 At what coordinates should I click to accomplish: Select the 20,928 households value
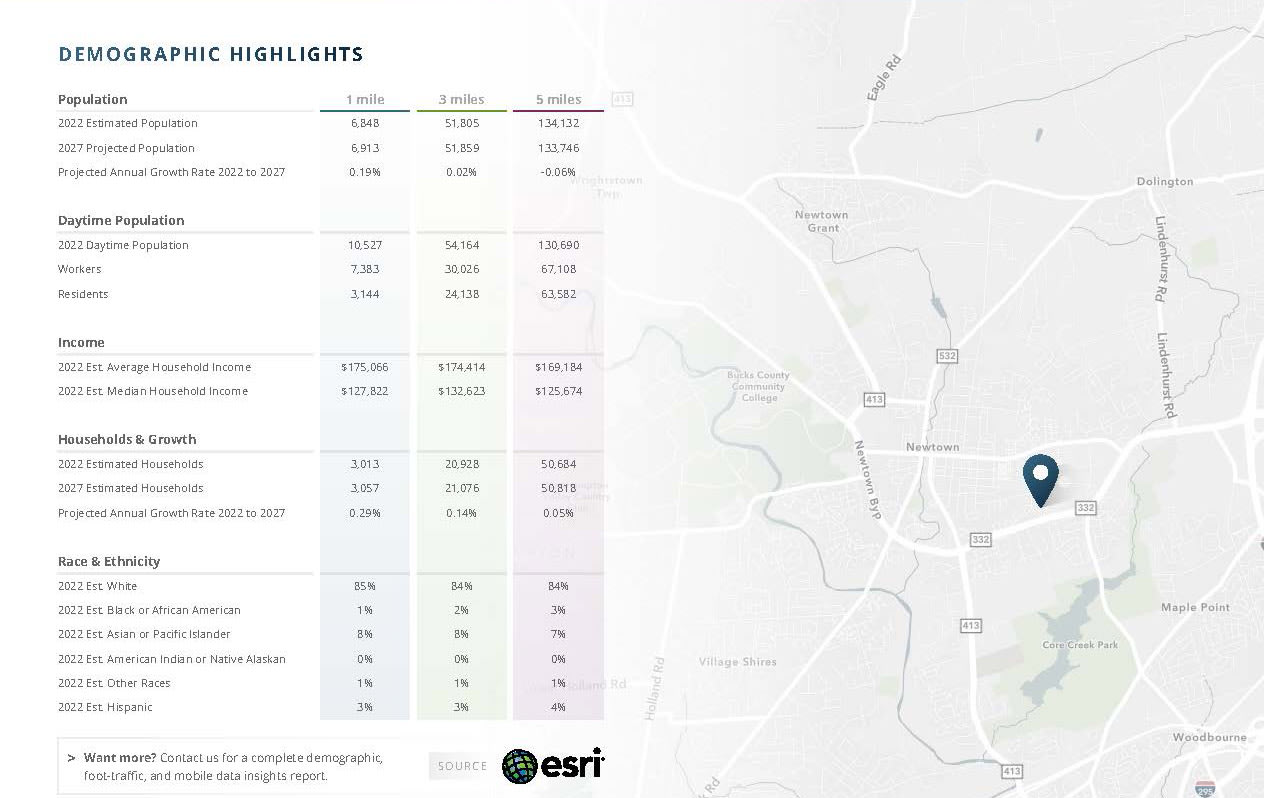tap(461, 464)
